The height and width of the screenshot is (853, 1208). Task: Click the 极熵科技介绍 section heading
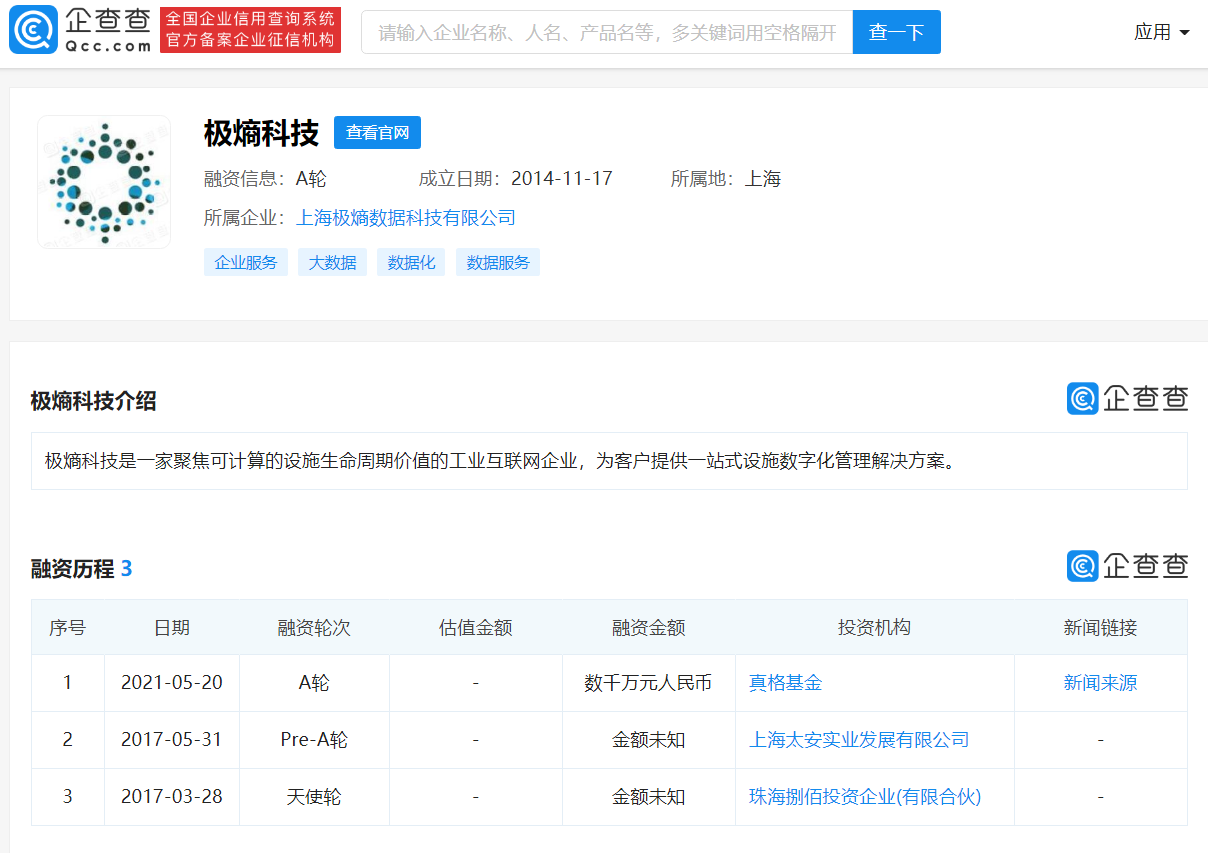click(94, 401)
